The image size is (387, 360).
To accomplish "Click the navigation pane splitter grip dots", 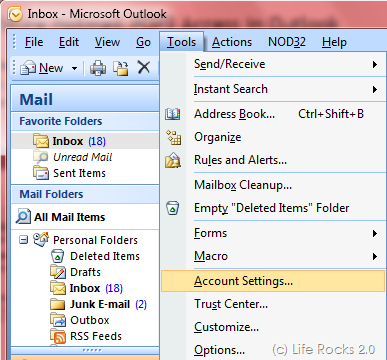I will 92,350.
